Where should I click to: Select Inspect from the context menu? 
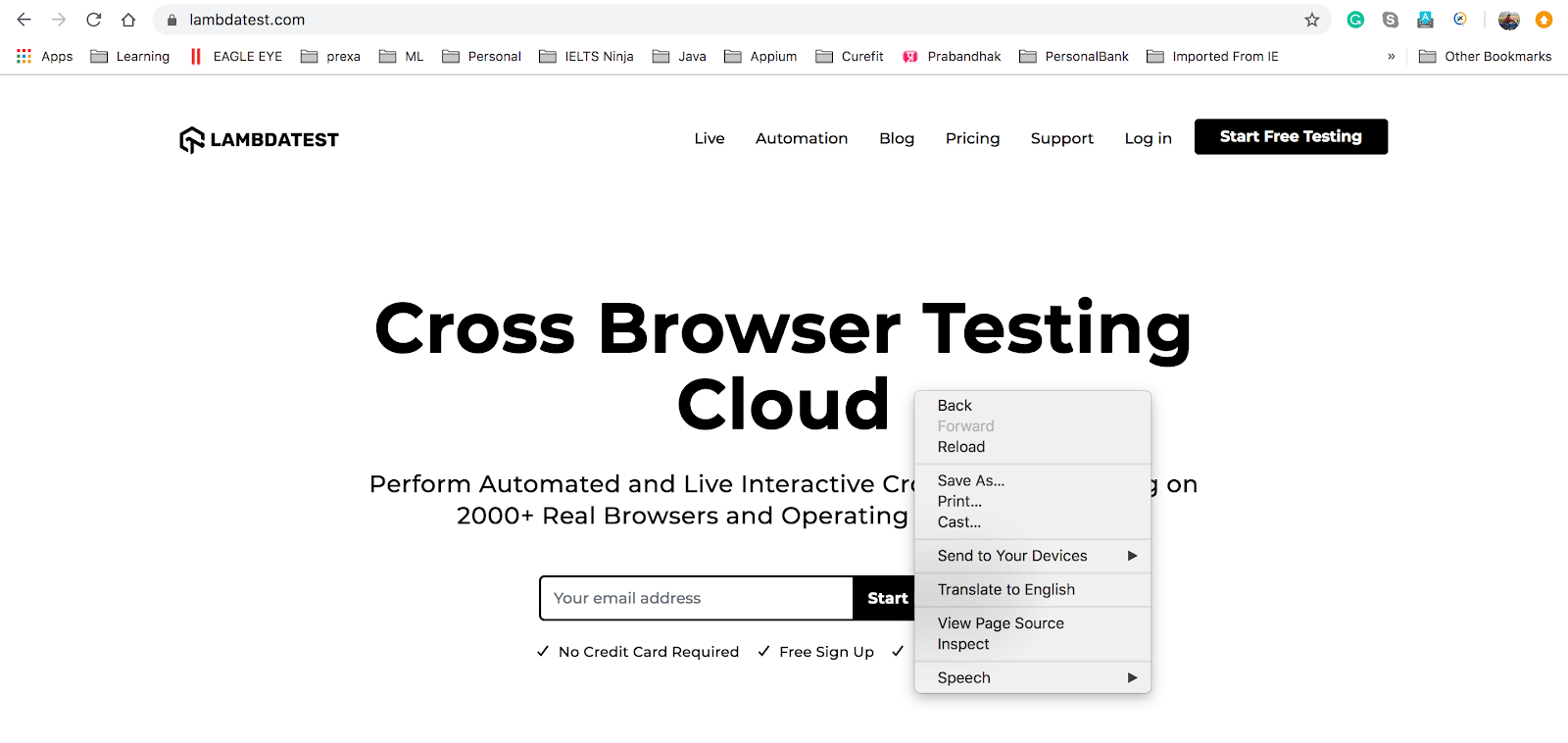pos(963,644)
